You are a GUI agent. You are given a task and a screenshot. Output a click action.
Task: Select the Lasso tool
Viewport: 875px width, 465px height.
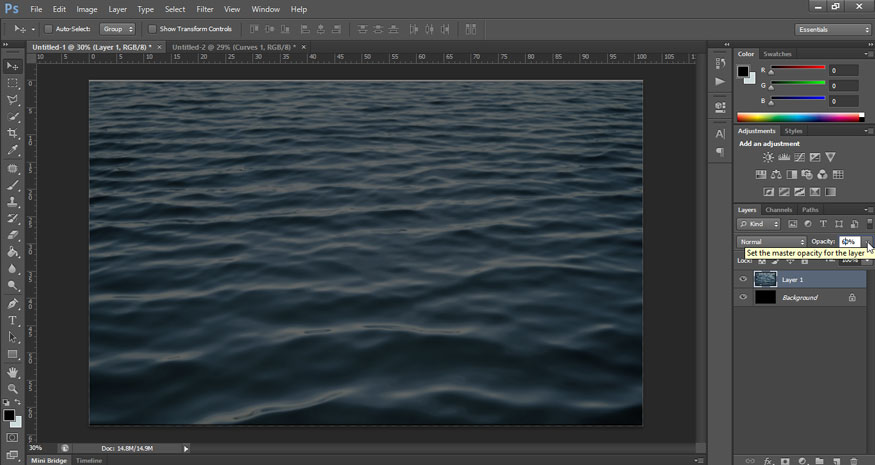[12, 99]
